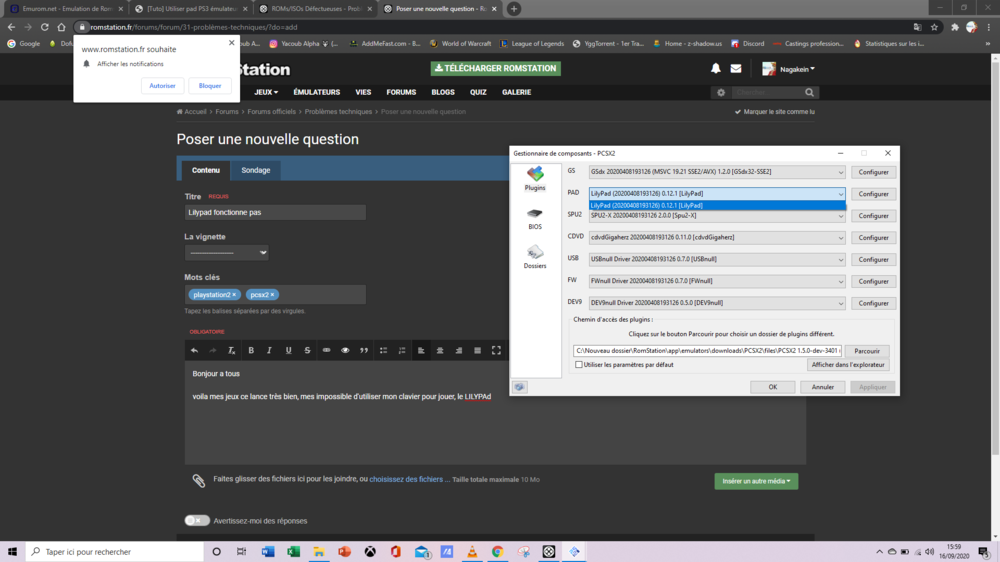Screen dimensions: 1000x562
Task: Toggle 'Avertissez-moi des réponses' switch
Action: tap(197, 521)
